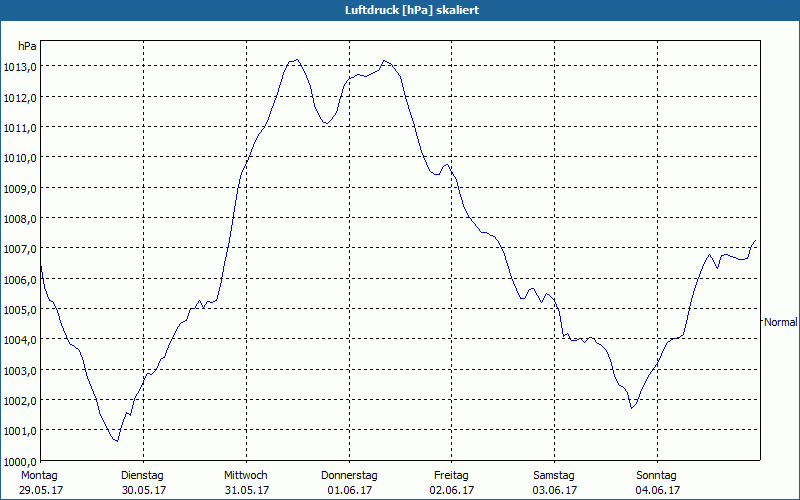Click the 1006,0 axis value
Screen dimensions: 800x500
click(x=19, y=280)
